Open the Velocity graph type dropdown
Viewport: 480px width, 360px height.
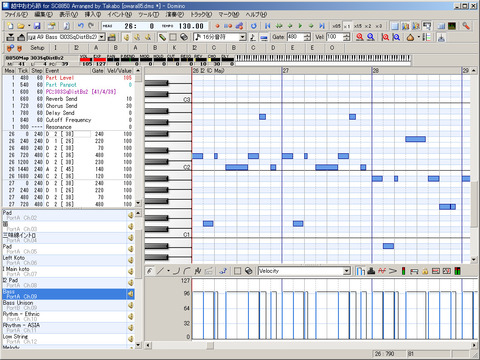[347, 271]
